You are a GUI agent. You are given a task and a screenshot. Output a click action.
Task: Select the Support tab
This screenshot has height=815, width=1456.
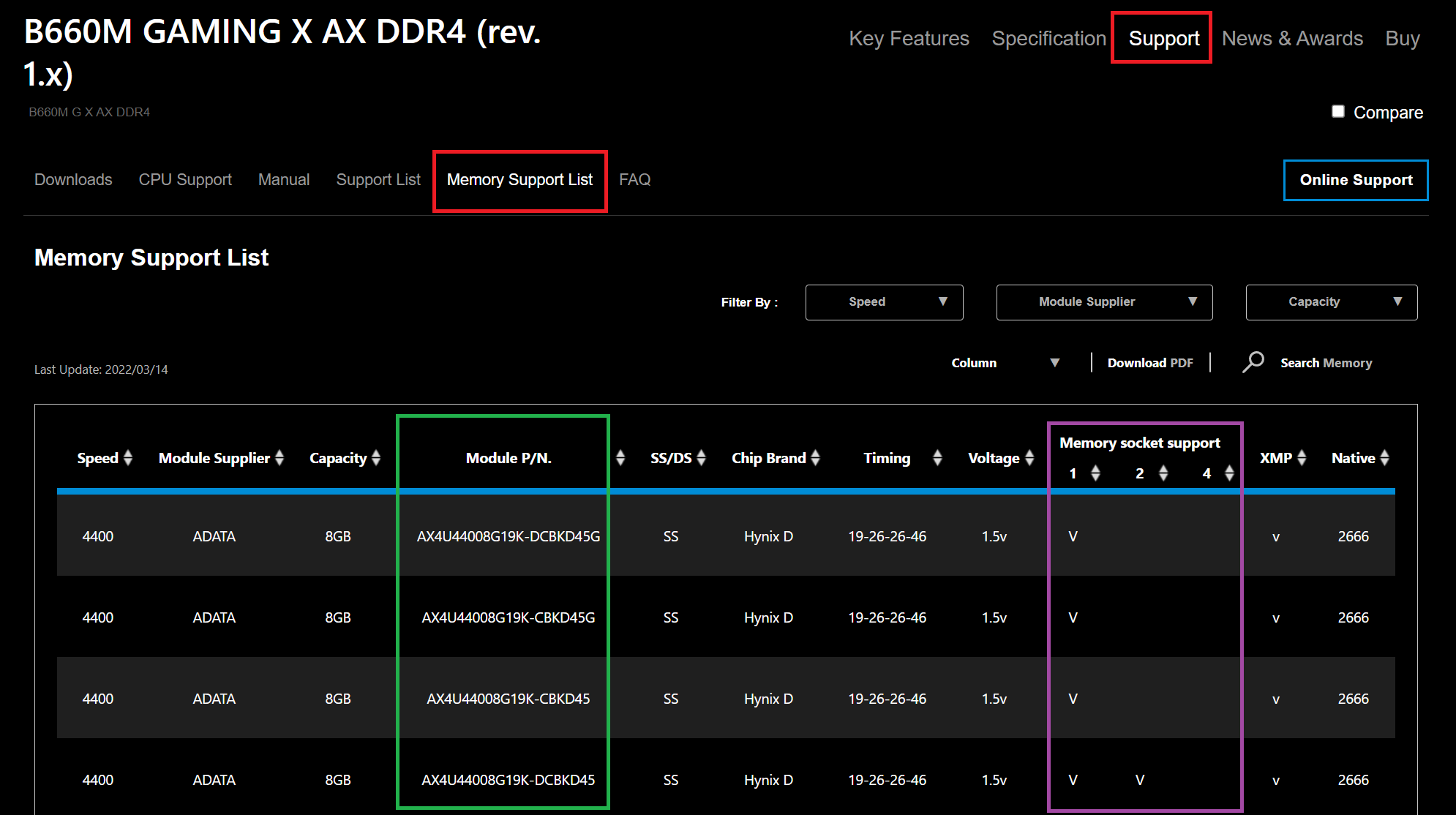coord(1163,38)
